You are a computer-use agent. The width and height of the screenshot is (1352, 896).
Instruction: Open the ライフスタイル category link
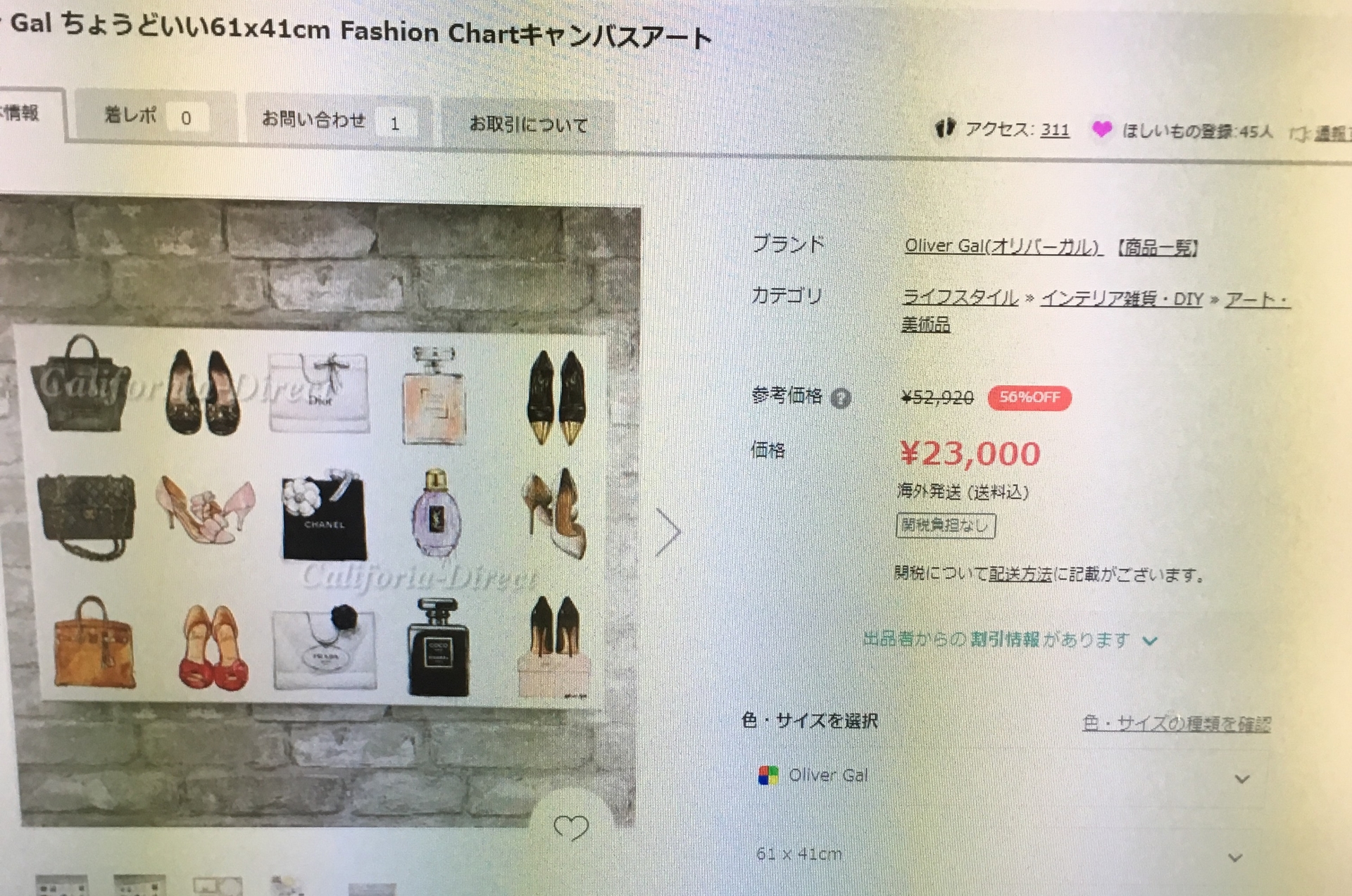[960, 298]
